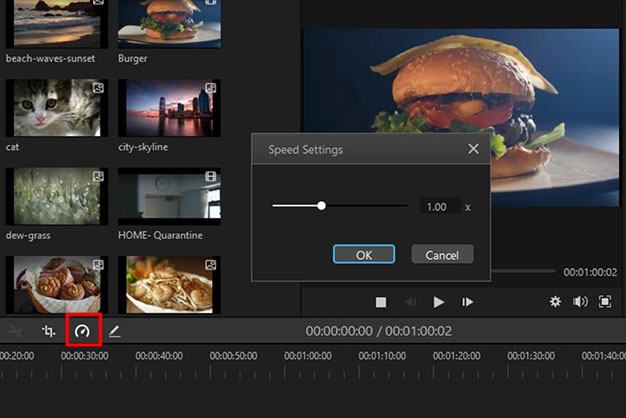Click the preview duration 00:01:00:02 label
Viewport: 626px width, 418px height.
(x=590, y=272)
